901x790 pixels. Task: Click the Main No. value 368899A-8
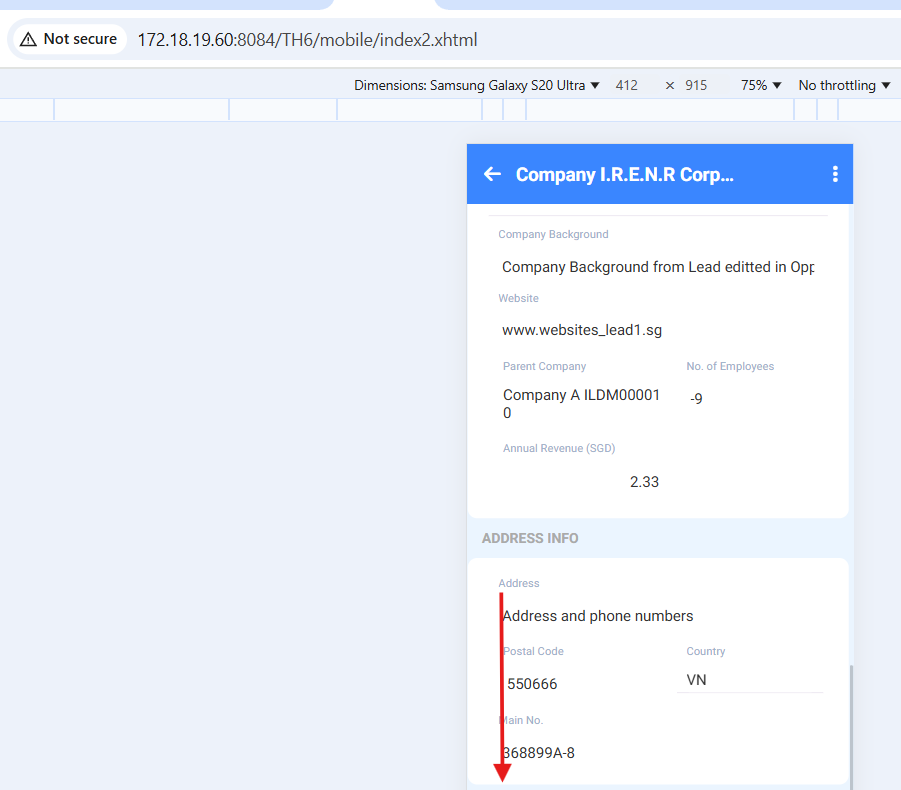(x=538, y=753)
